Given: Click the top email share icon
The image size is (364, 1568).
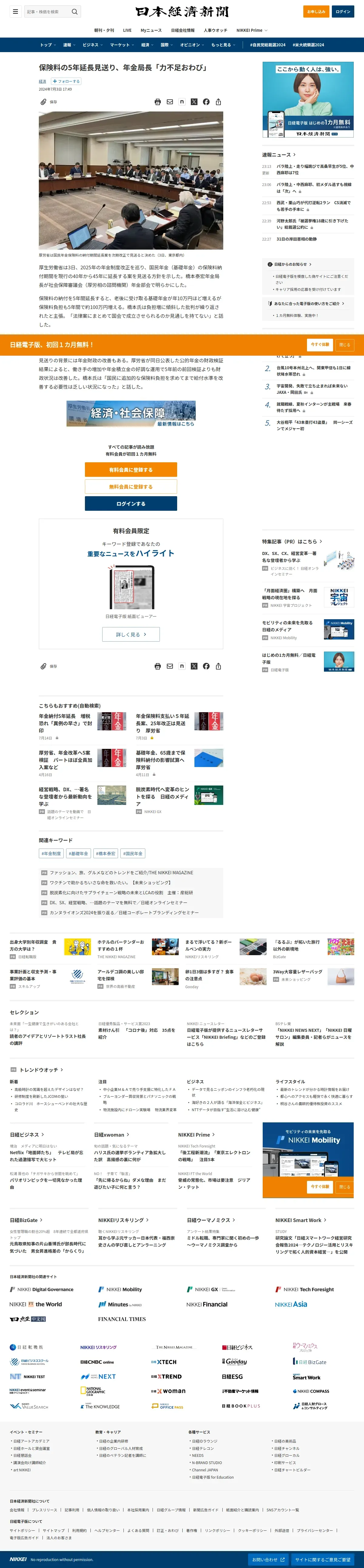Looking at the screenshot, I should (x=170, y=102).
